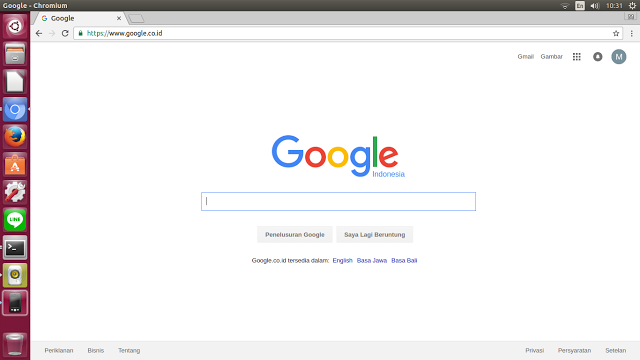640x360 pixels.
Task: Launch LINE messenger from dock
Action: tap(15, 220)
